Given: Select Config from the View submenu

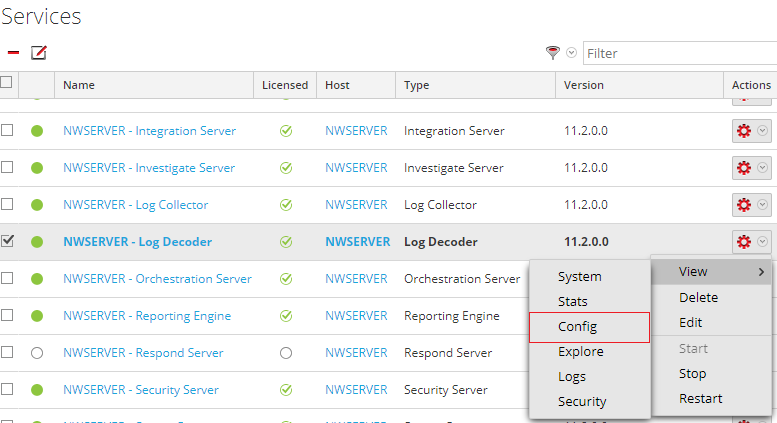Looking at the screenshot, I should click(578, 327).
